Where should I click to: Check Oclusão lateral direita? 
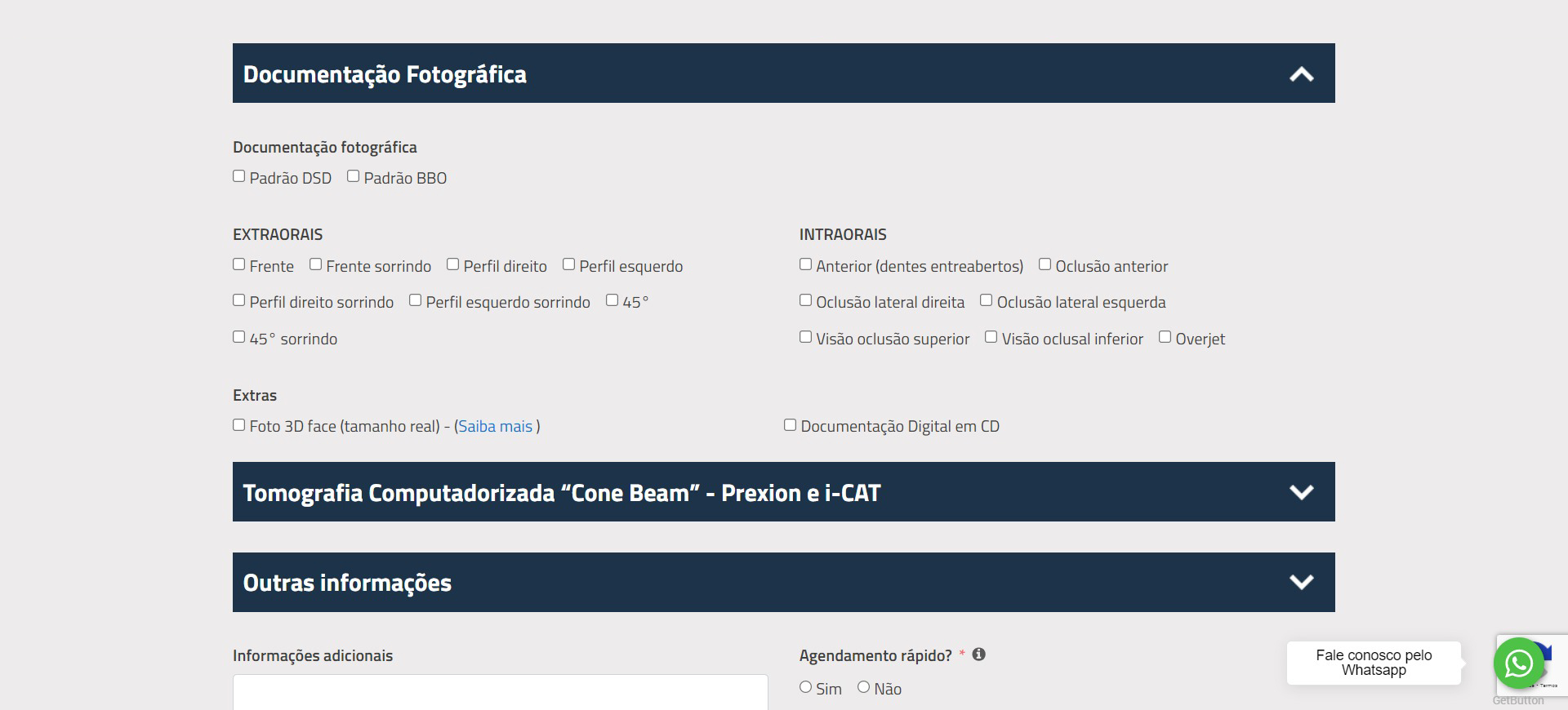(806, 300)
